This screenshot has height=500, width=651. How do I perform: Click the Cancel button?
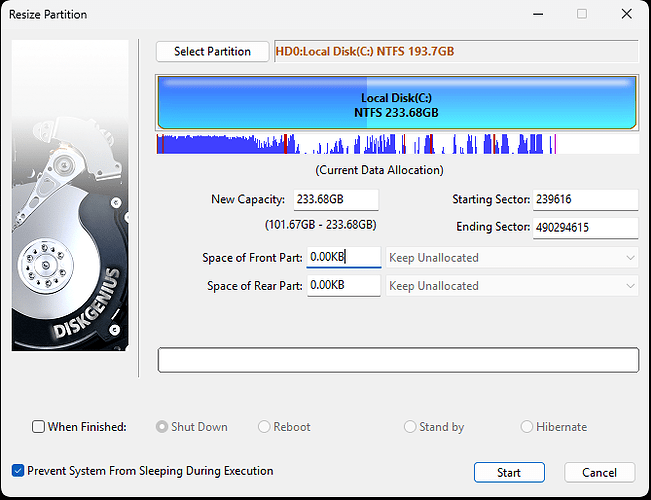[x=600, y=473]
